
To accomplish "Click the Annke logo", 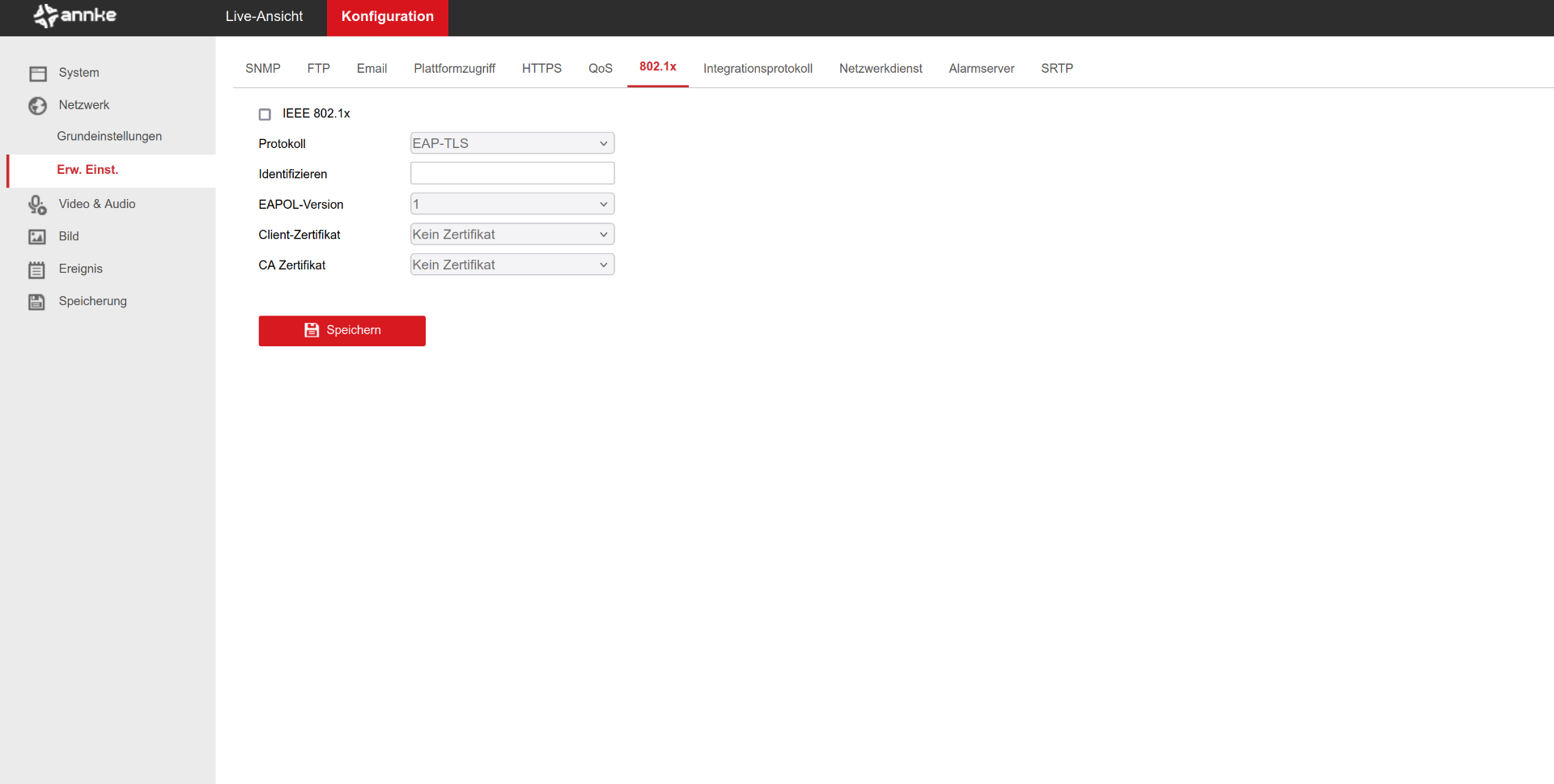I will pos(74,15).
